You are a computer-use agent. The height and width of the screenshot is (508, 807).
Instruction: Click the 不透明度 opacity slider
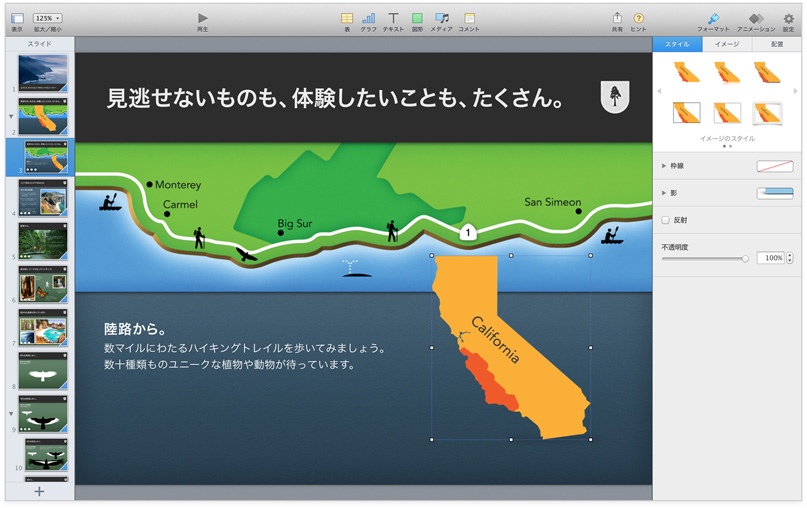[704, 258]
